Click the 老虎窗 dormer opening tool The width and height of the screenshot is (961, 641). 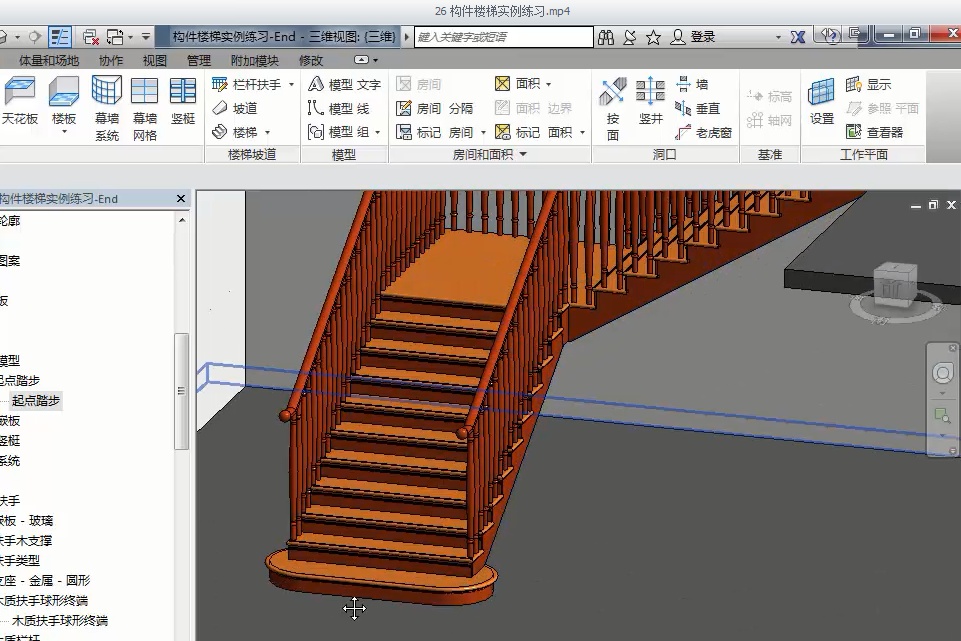pyautogui.click(x=704, y=132)
